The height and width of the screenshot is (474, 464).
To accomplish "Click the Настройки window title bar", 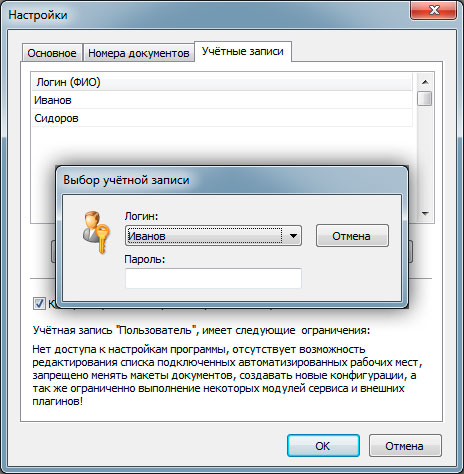I will [x=205, y=15].
